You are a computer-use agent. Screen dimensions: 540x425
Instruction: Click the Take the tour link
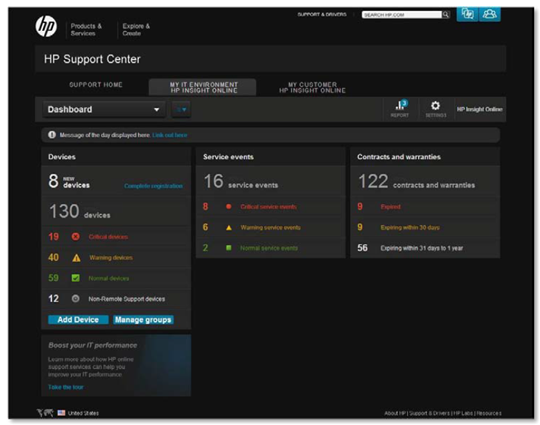point(66,387)
